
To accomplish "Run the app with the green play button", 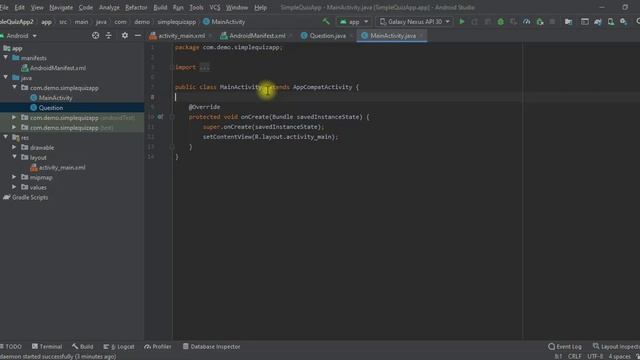I will coord(462,22).
